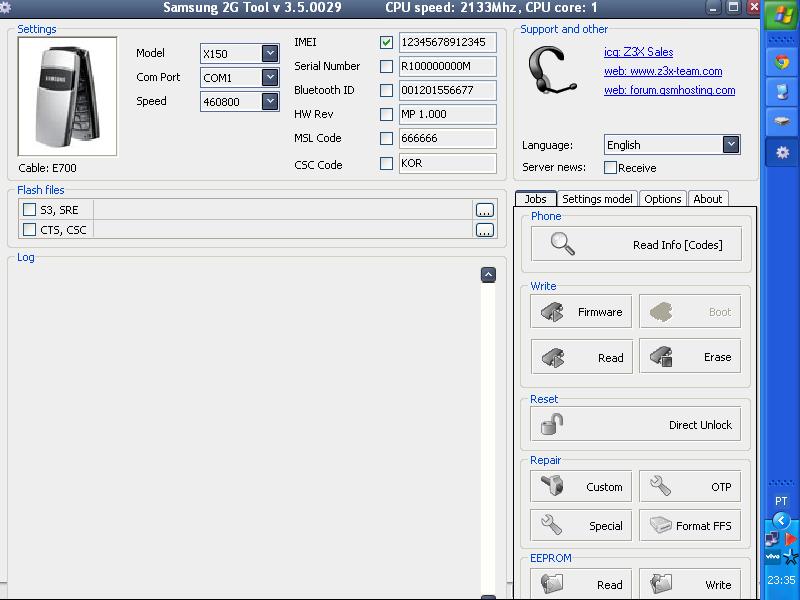Check the CTS, CSC flash file box

30,230
